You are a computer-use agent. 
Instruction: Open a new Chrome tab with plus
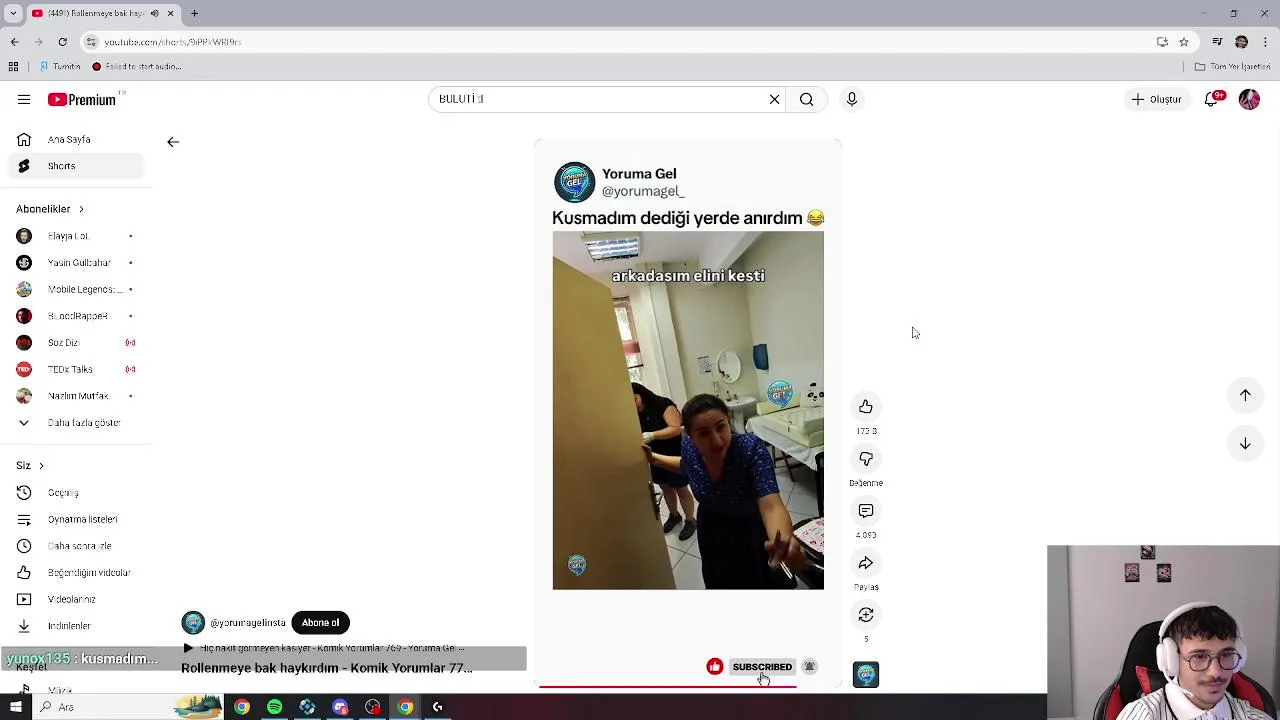tap(194, 13)
